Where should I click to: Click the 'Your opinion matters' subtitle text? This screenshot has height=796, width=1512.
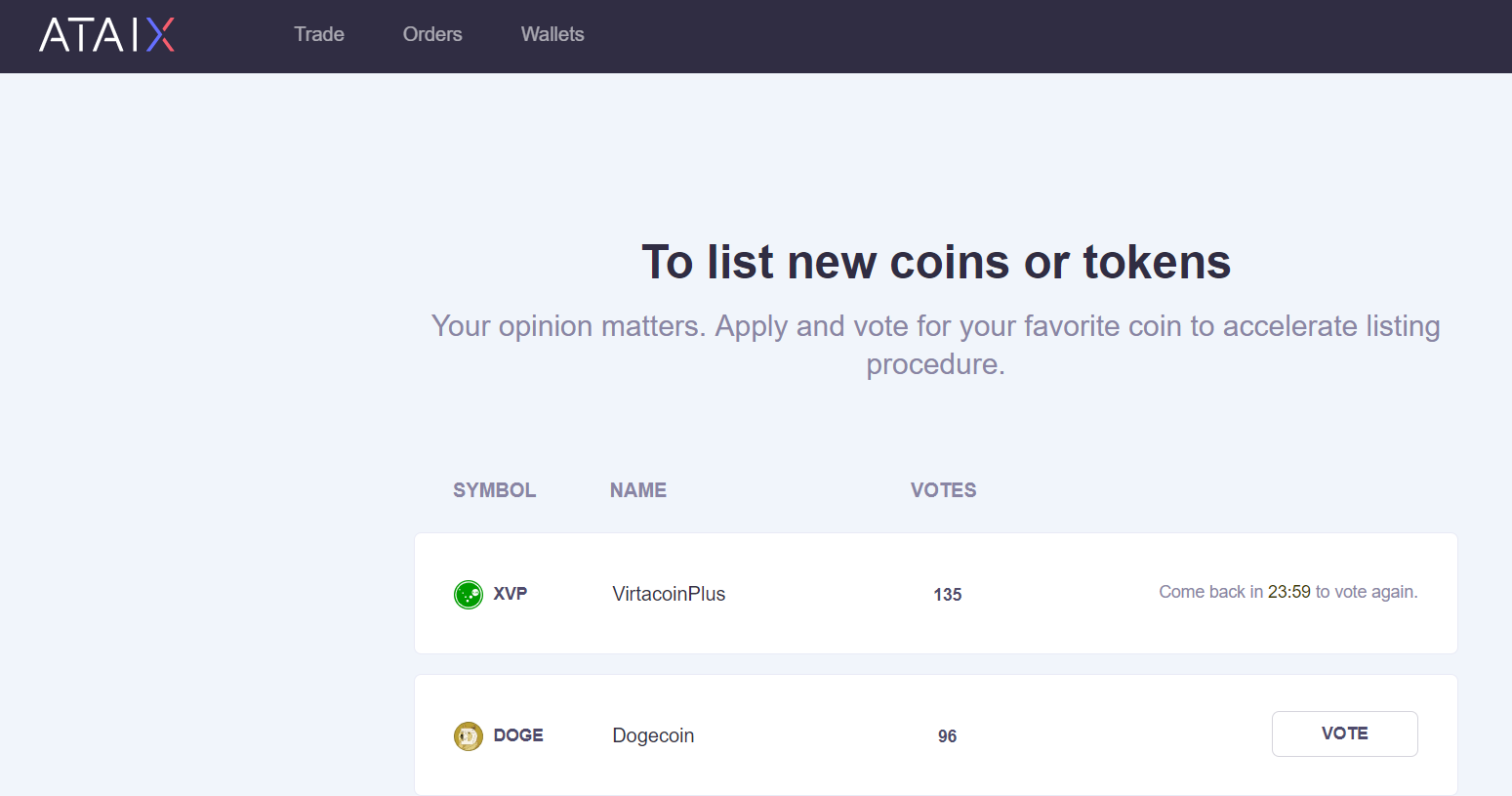tap(936, 345)
